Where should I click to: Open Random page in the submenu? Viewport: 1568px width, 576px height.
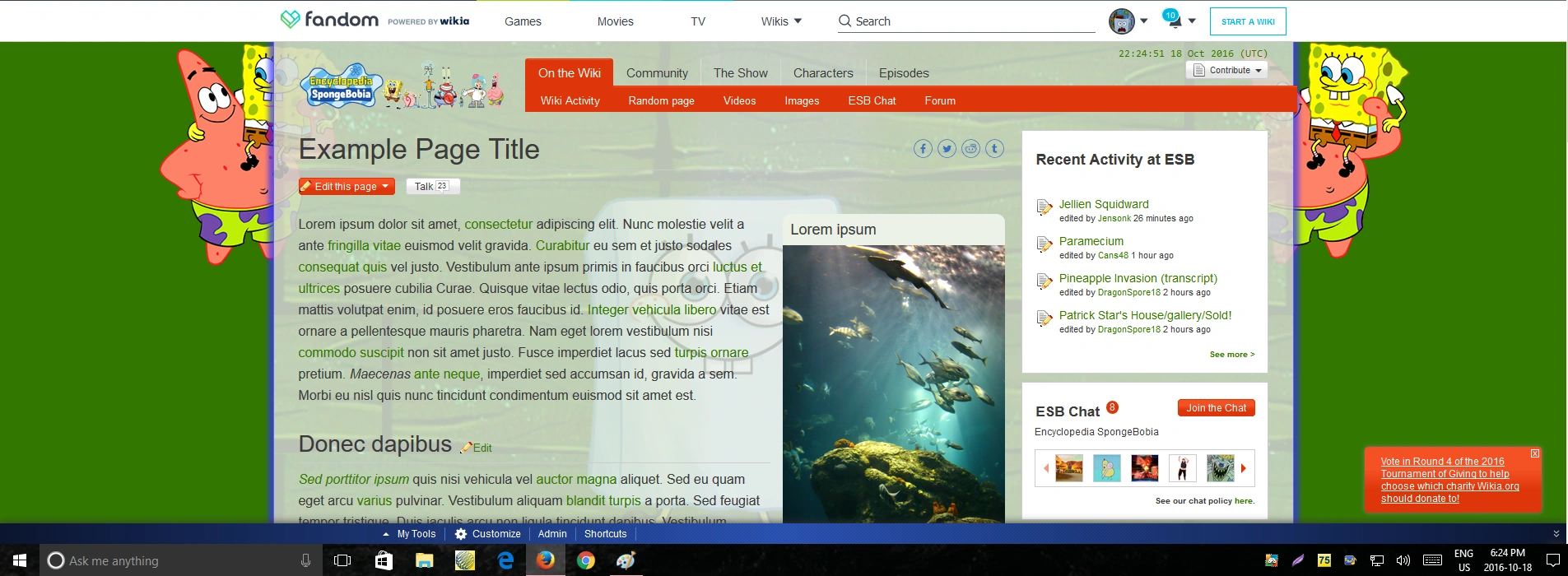[661, 100]
